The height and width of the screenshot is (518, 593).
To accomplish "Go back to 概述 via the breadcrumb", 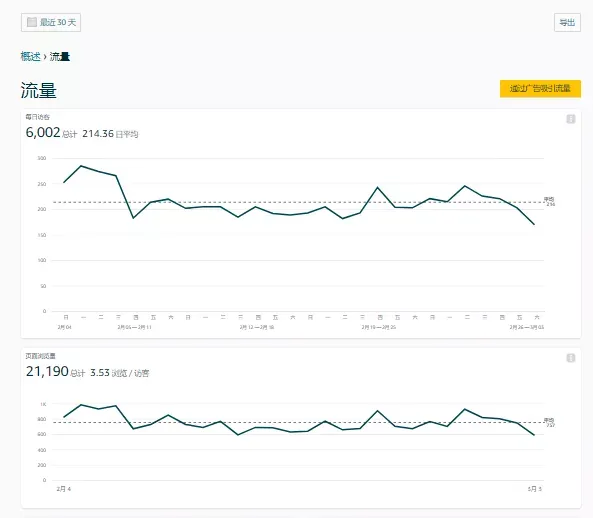I will point(30,57).
